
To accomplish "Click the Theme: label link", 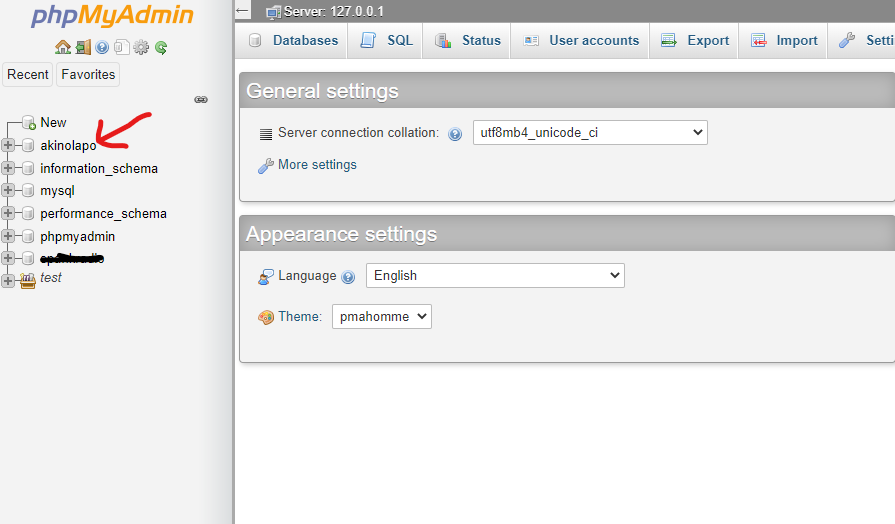I will click(300, 317).
